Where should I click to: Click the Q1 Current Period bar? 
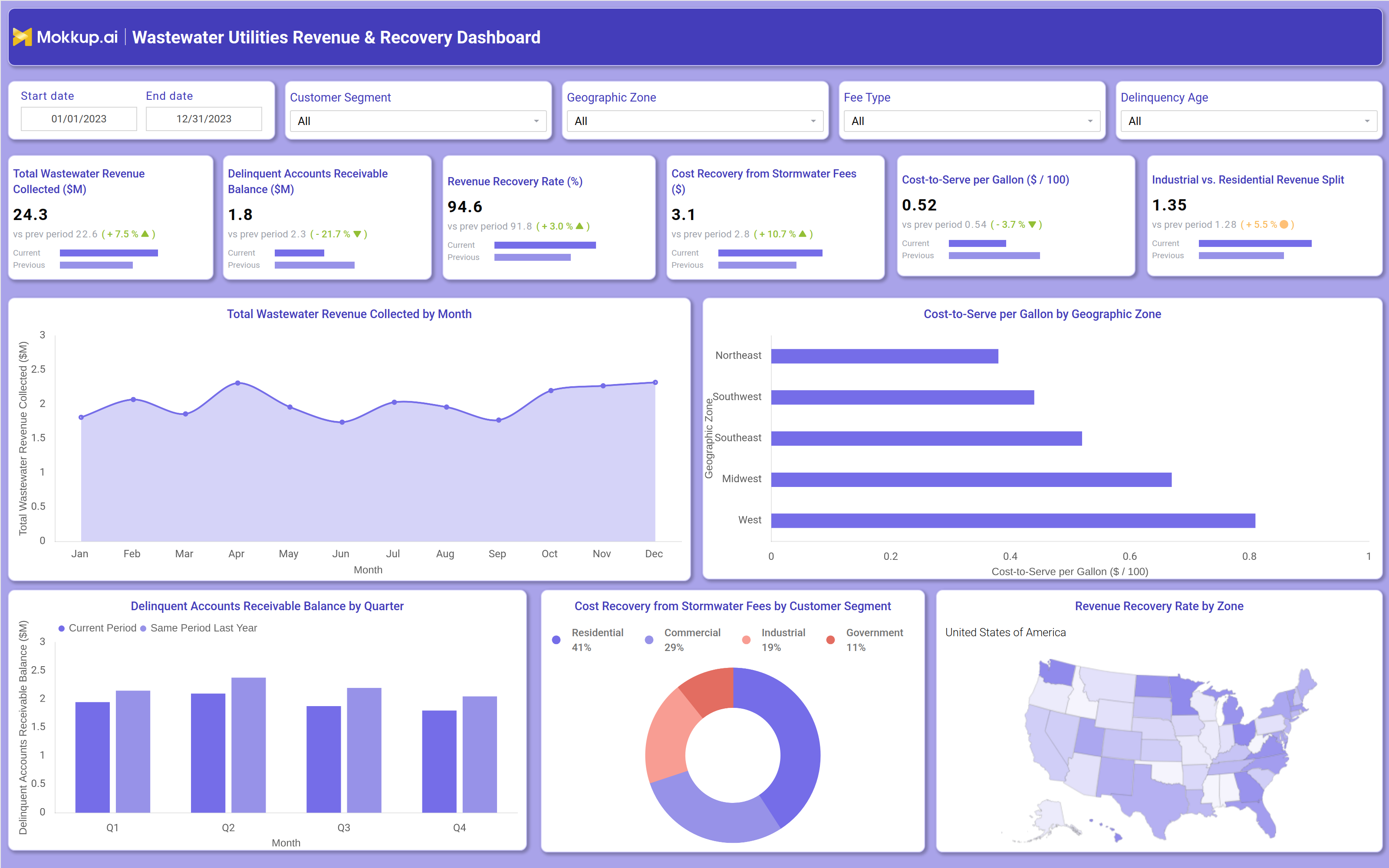point(92,757)
